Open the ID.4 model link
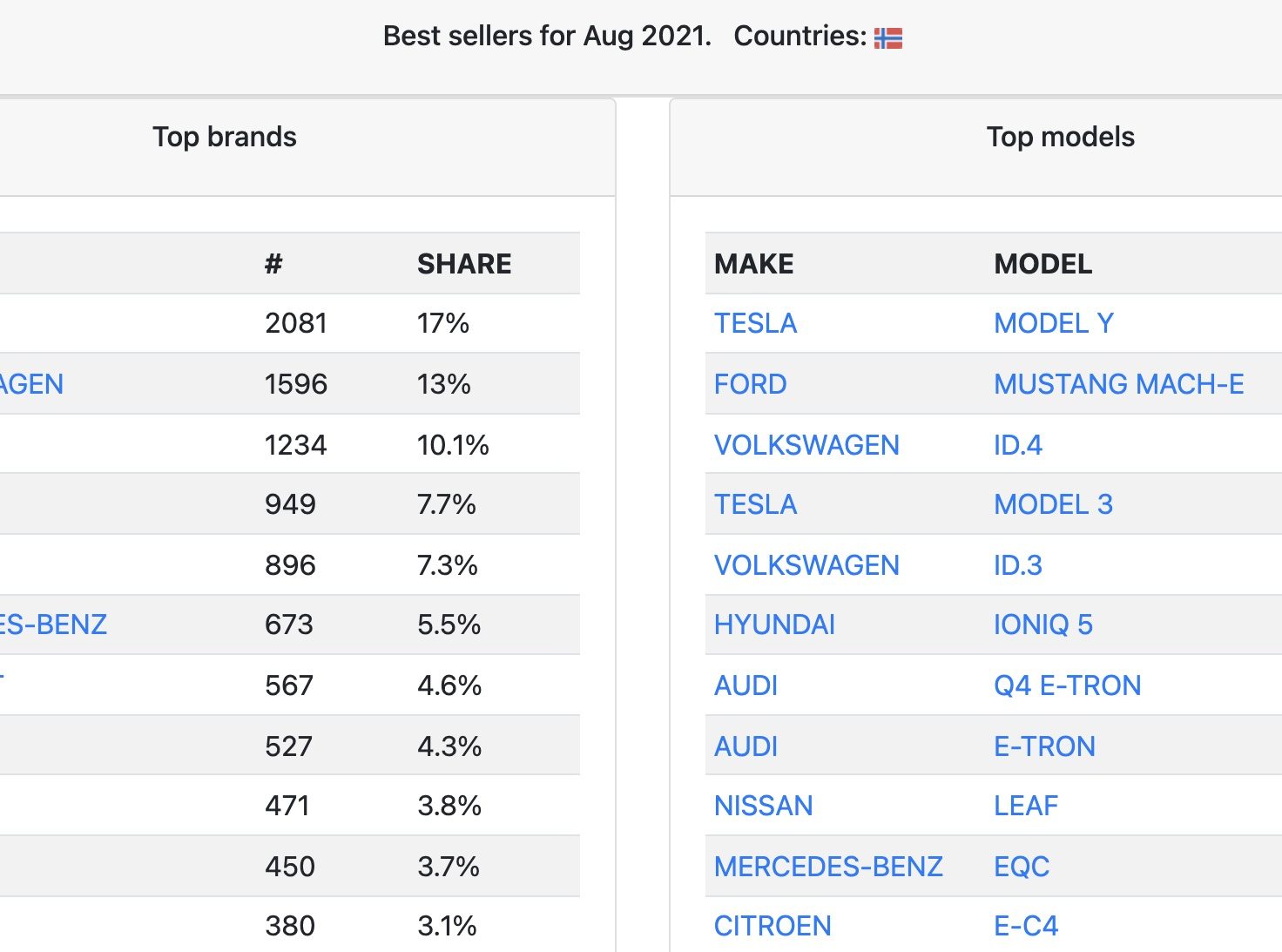 pos(1018,445)
